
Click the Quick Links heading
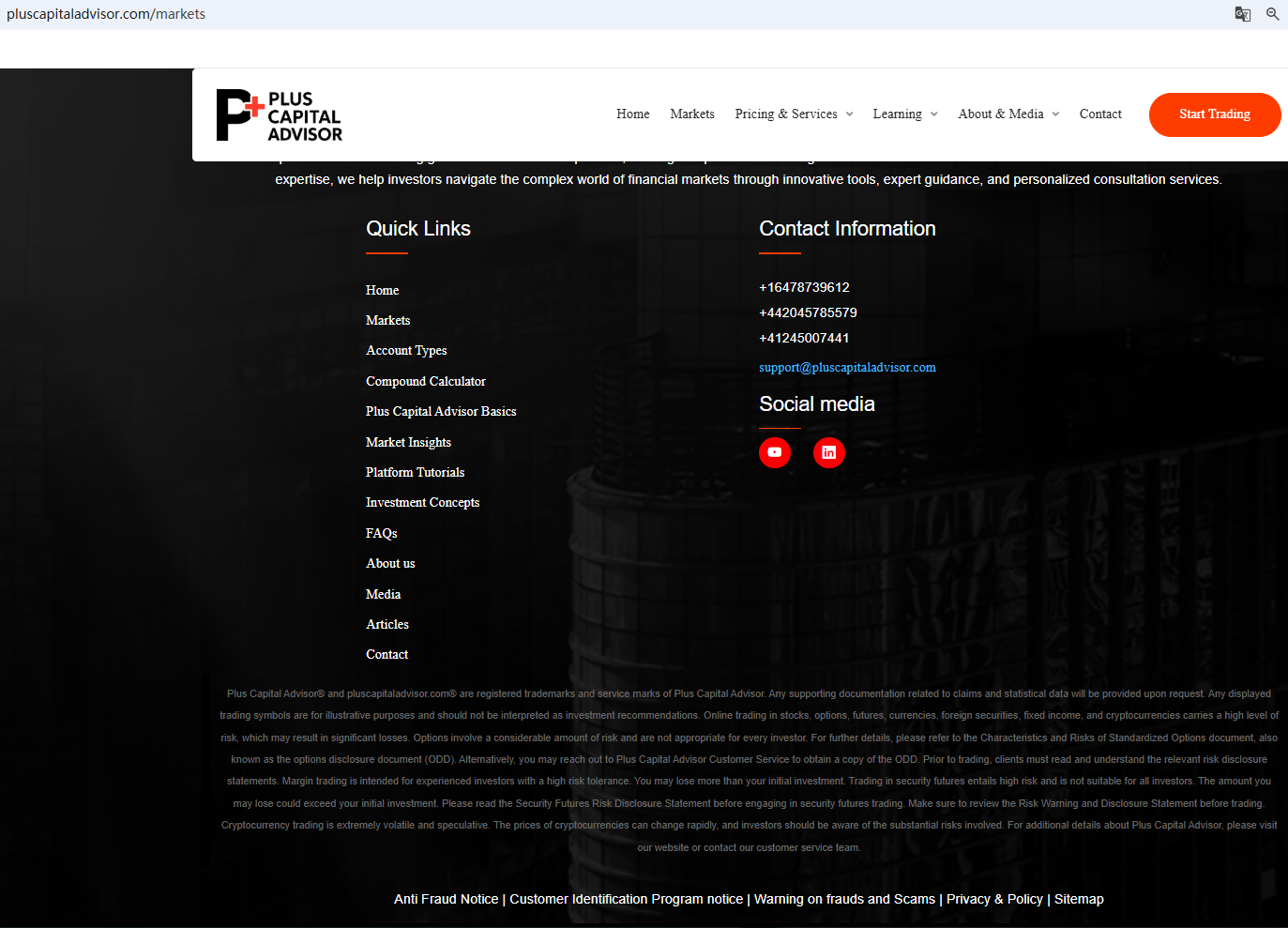coord(418,229)
